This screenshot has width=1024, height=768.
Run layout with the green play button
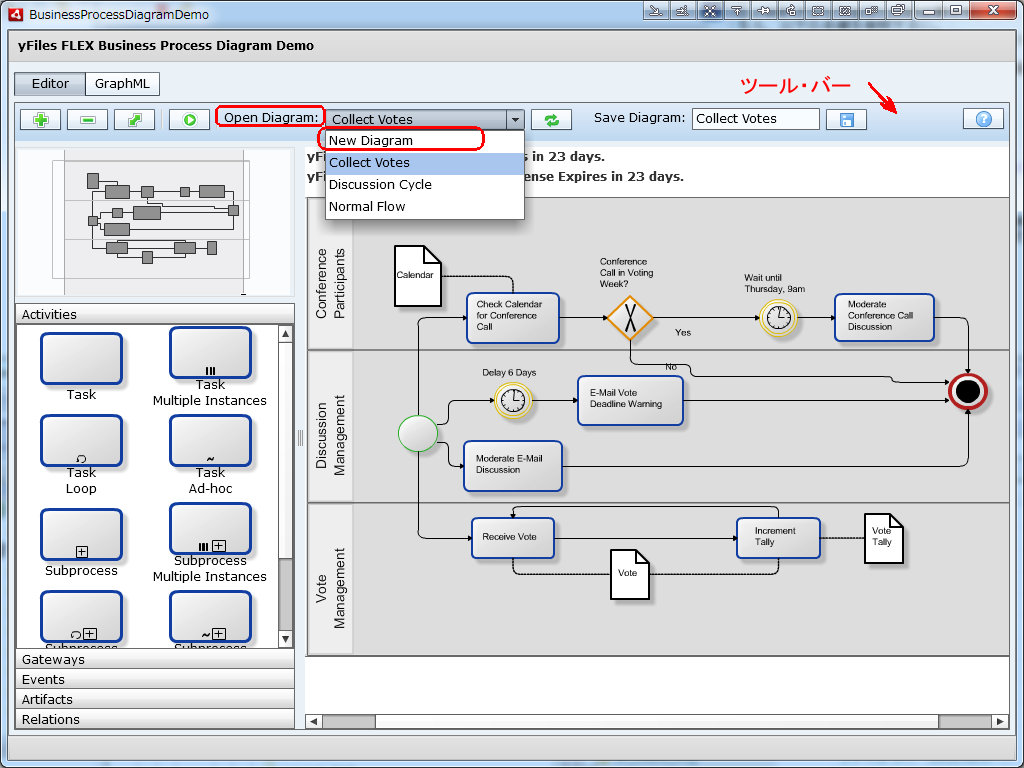pos(189,120)
